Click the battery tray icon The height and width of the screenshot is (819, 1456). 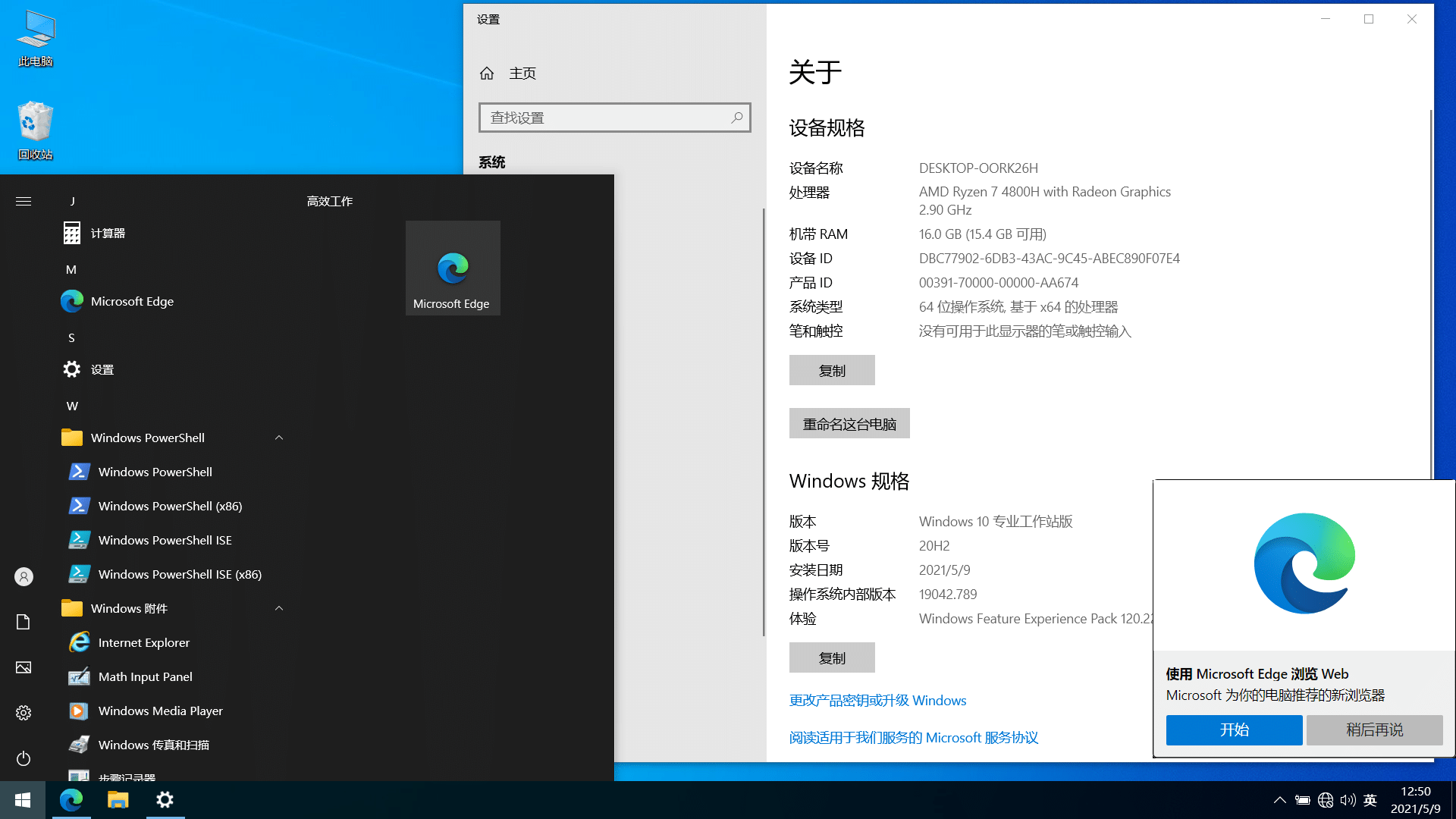(x=1303, y=800)
